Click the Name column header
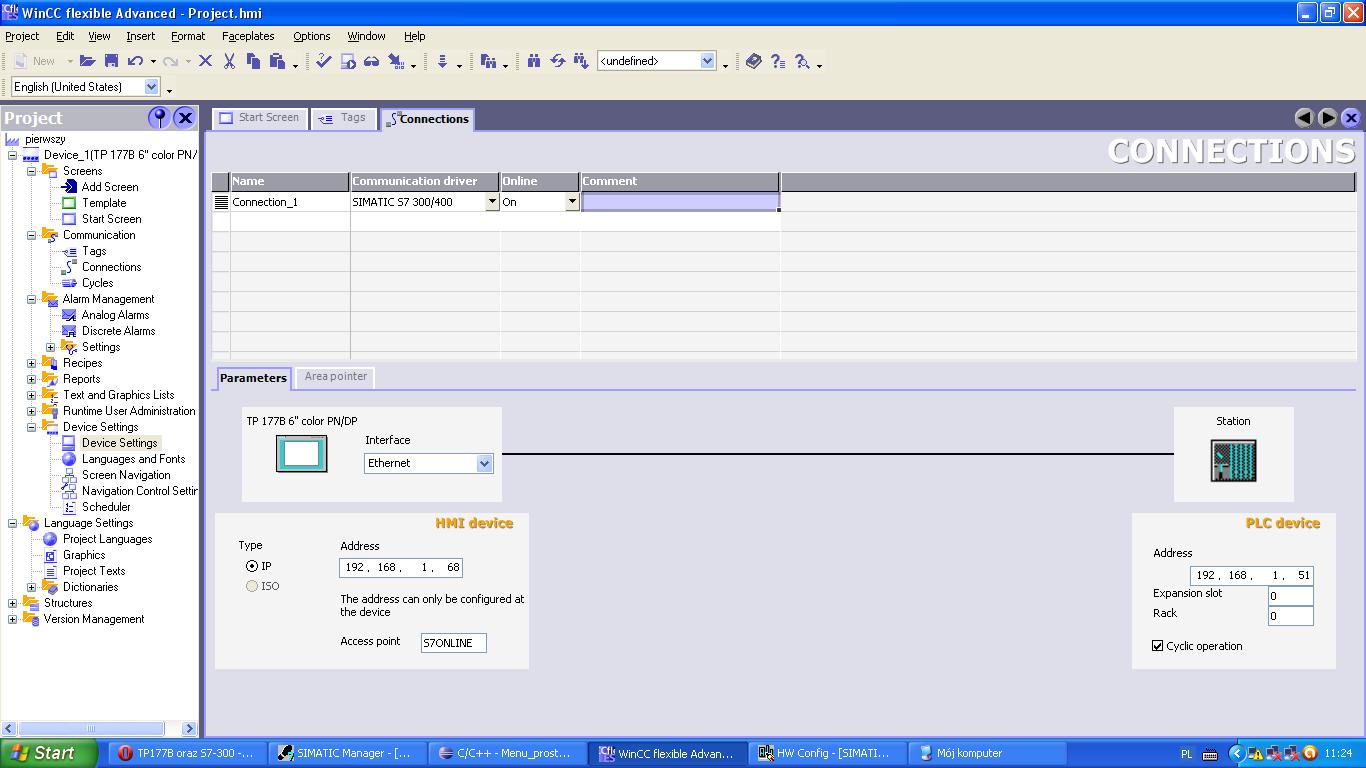Screen dimensions: 1366x768 (290, 181)
